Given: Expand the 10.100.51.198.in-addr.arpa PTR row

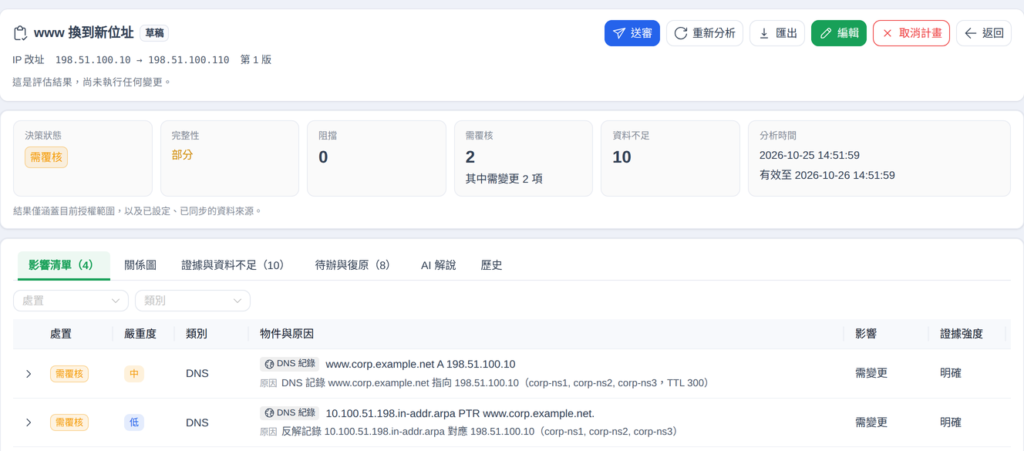Looking at the screenshot, I should 28,422.
